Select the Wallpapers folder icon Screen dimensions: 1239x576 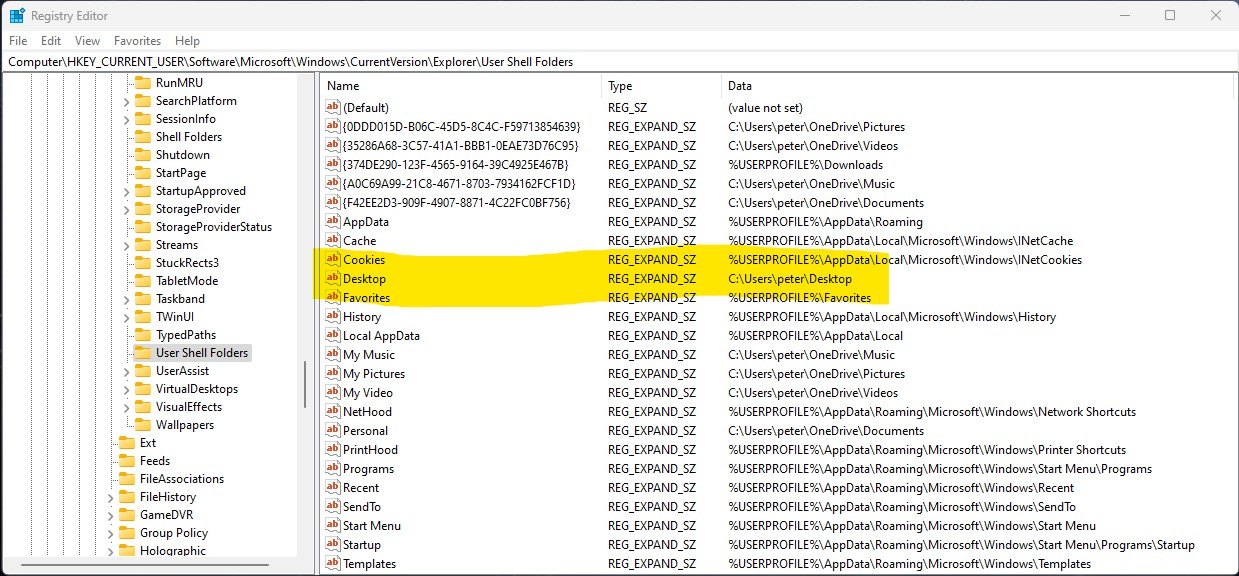coord(142,425)
